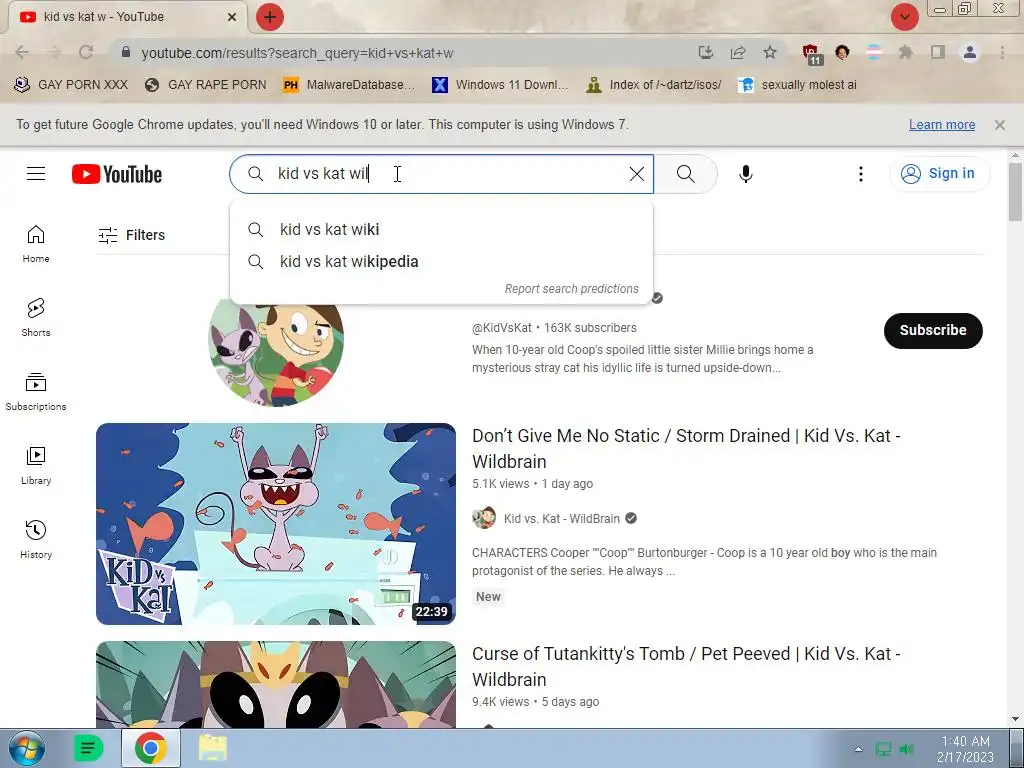Click 'Report search predictions'
The height and width of the screenshot is (768, 1024).
[571, 289]
